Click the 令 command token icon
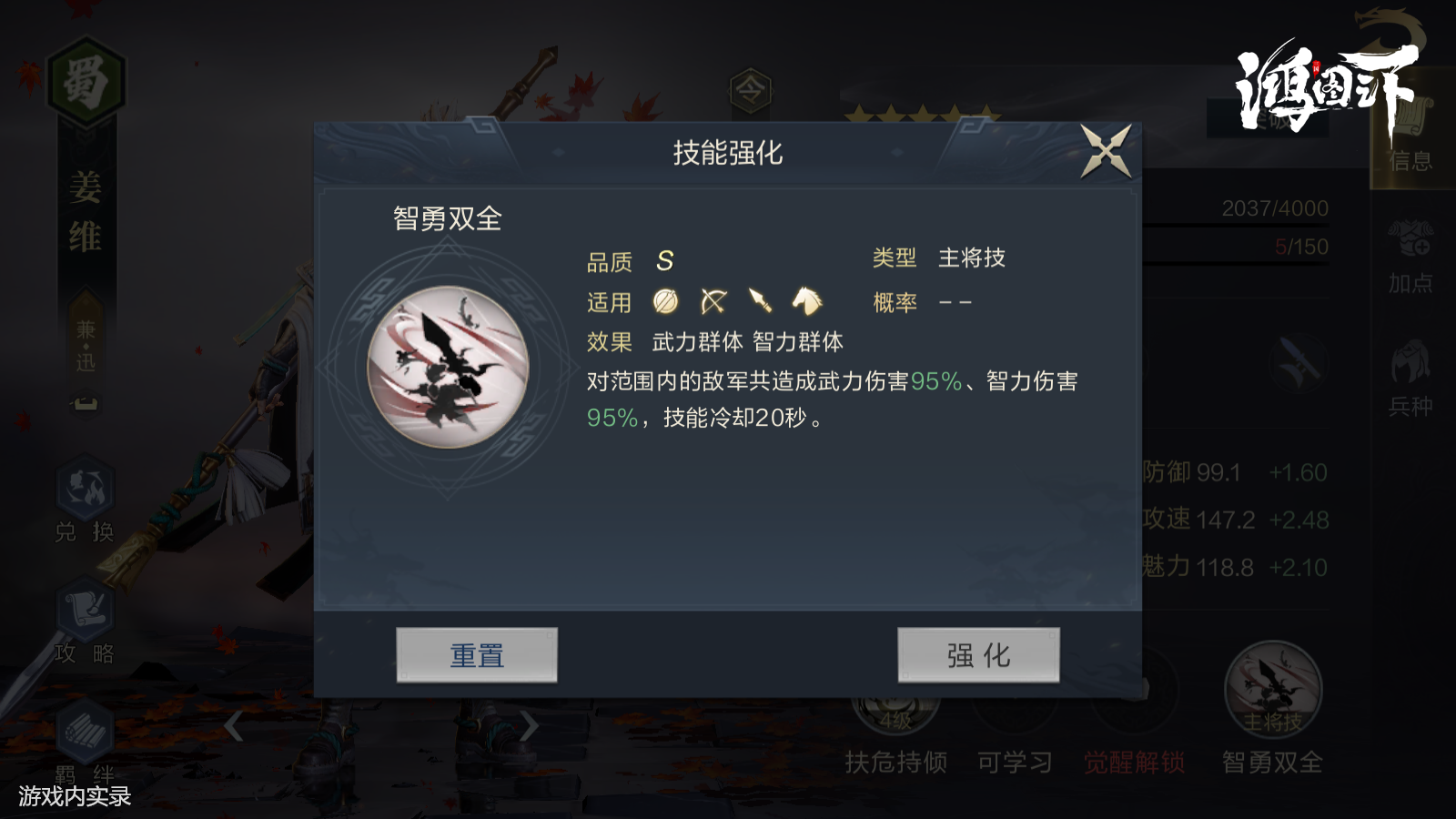This screenshot has height=819, width=1456. pyautogui.click(x=751, y=89)
